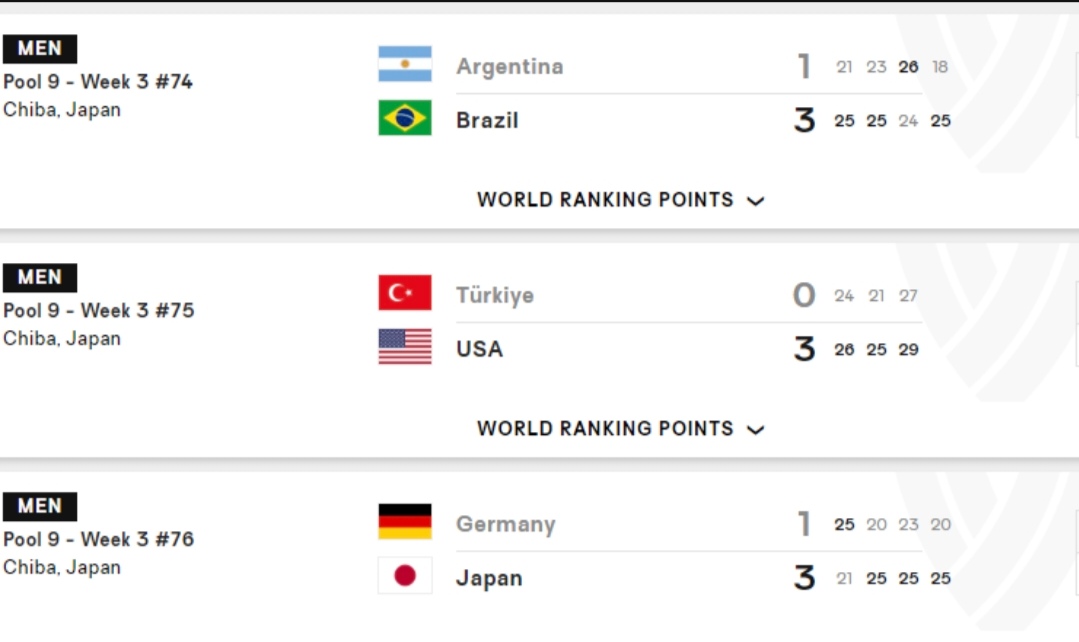Click Brazil's final score of 3
The image size is (1079, 642).
804,120
